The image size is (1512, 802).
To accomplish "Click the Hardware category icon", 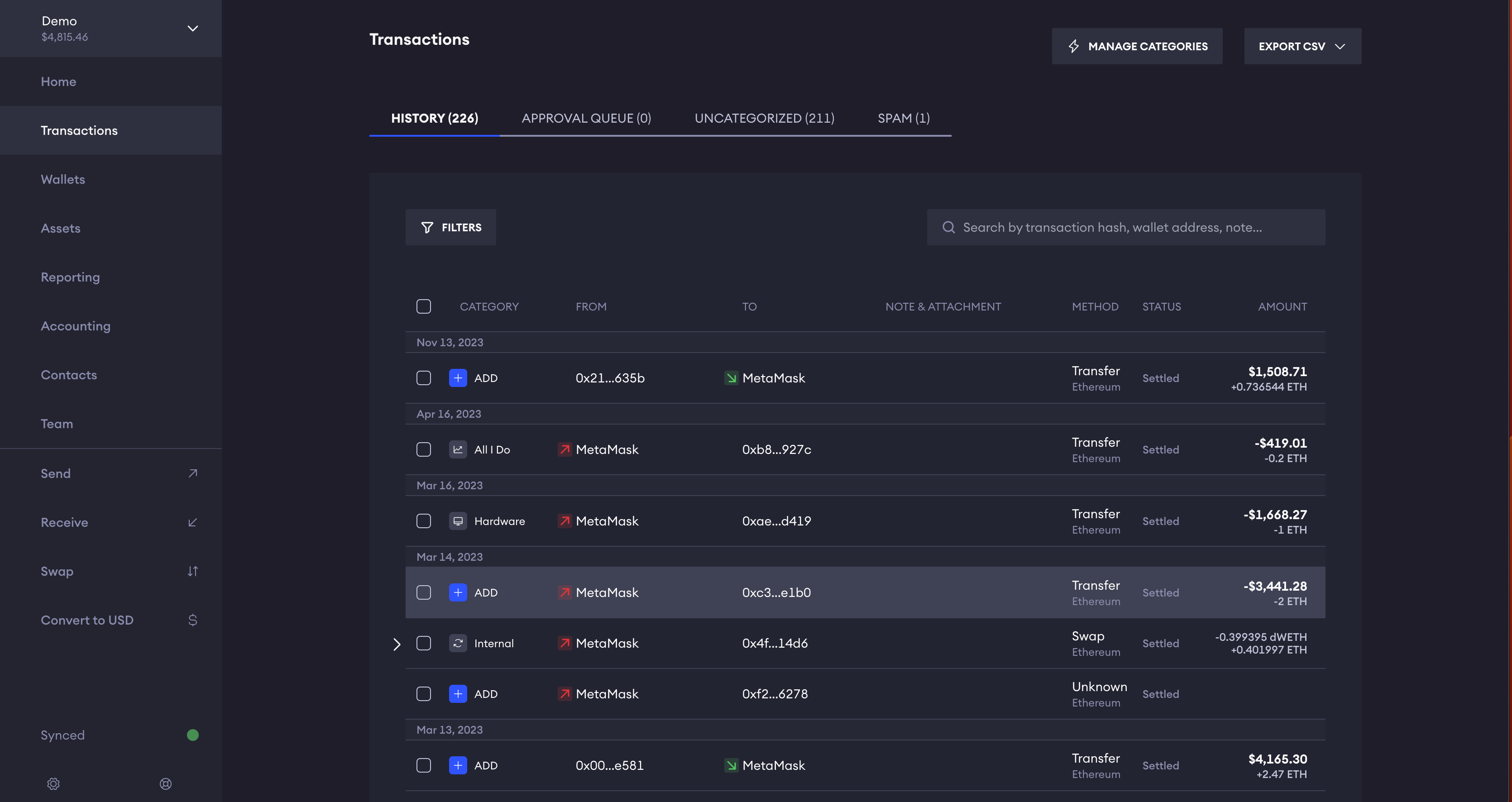I will pos(458,521).
